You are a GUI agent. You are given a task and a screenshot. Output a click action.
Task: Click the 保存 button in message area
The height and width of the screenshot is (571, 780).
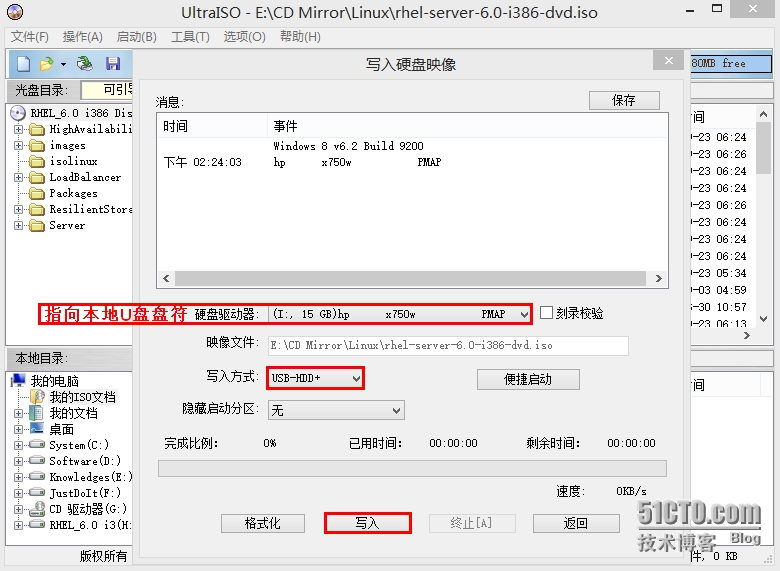point(624,100)
